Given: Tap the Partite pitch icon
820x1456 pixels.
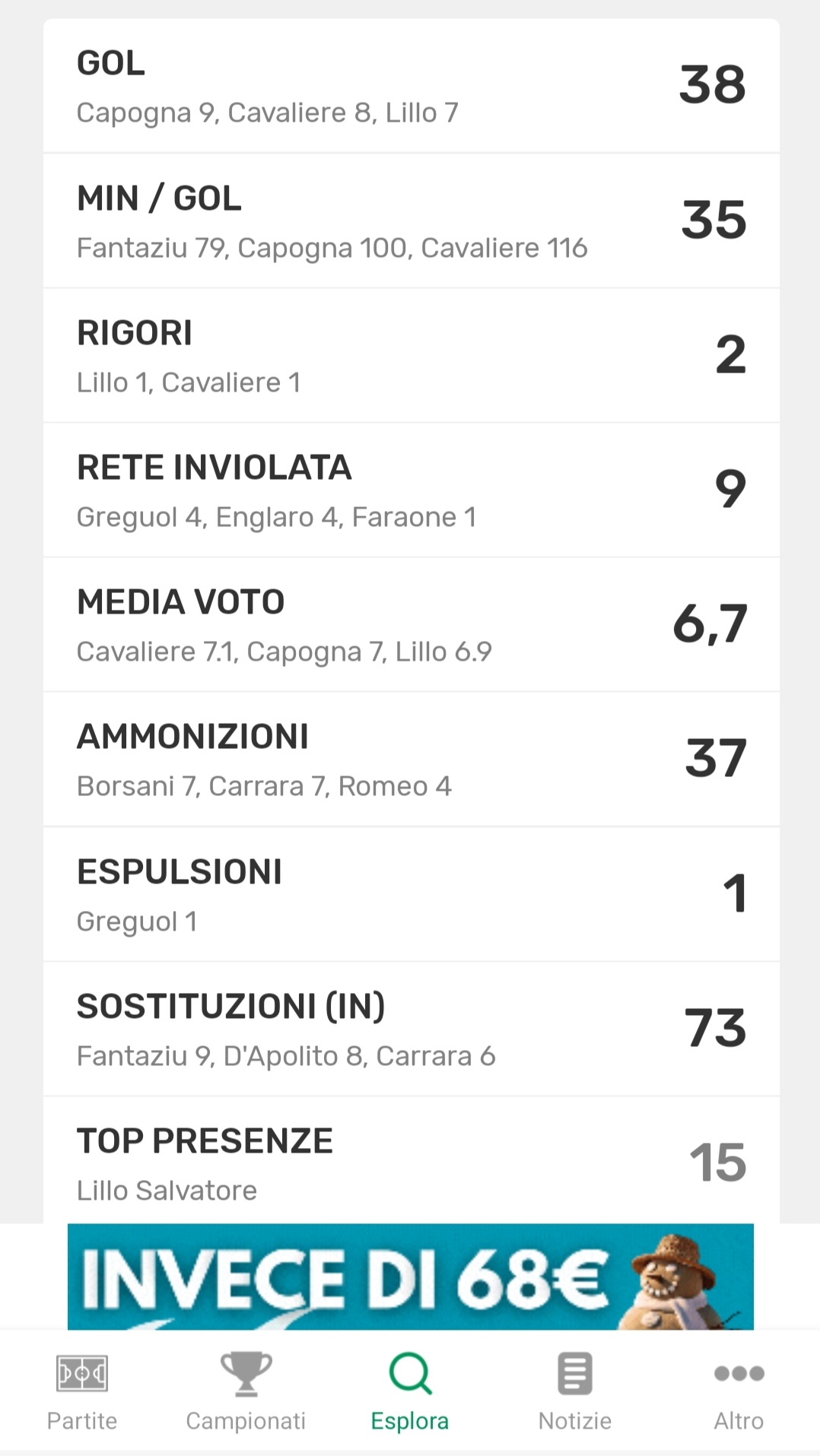Looking at the screenshot, I should (x=82, y=1373).
